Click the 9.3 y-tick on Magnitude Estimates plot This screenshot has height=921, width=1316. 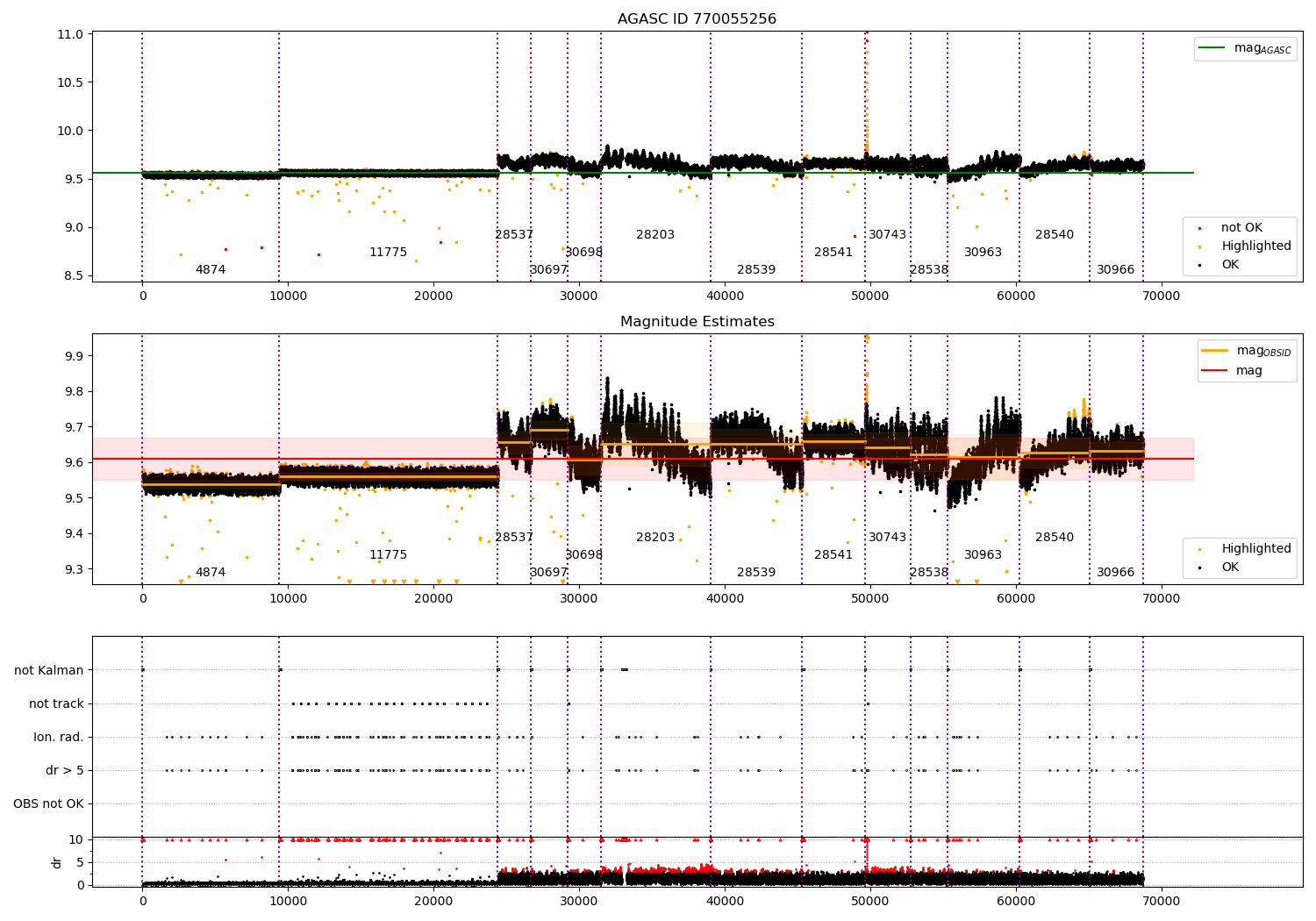[x=73, y=569]
